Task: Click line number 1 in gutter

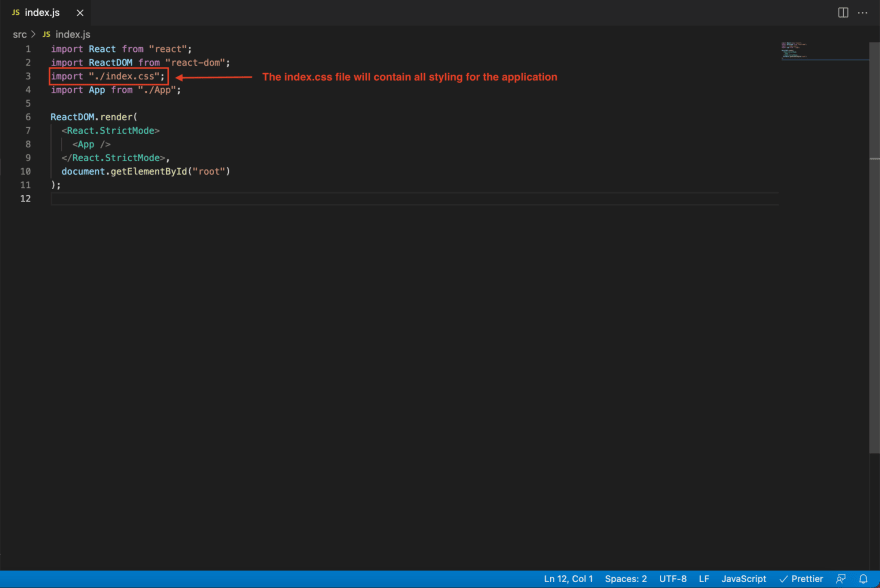Action: pyautogui.click(x=28, y=49)
